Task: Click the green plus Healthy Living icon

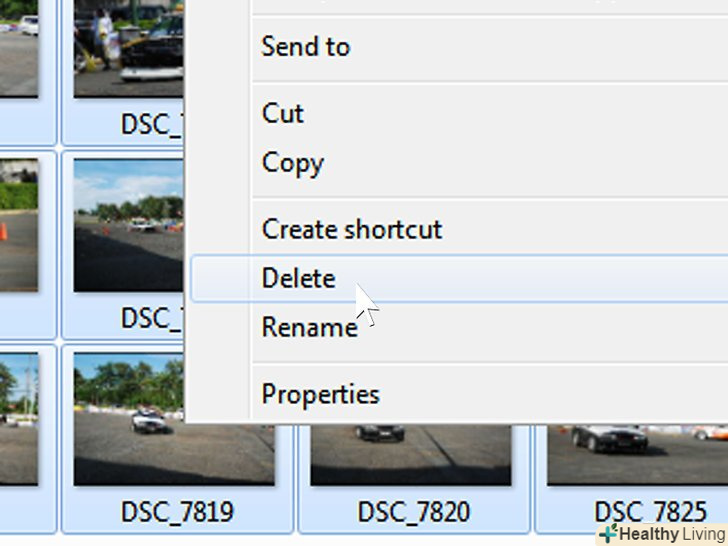Action: tap(608, 534)
